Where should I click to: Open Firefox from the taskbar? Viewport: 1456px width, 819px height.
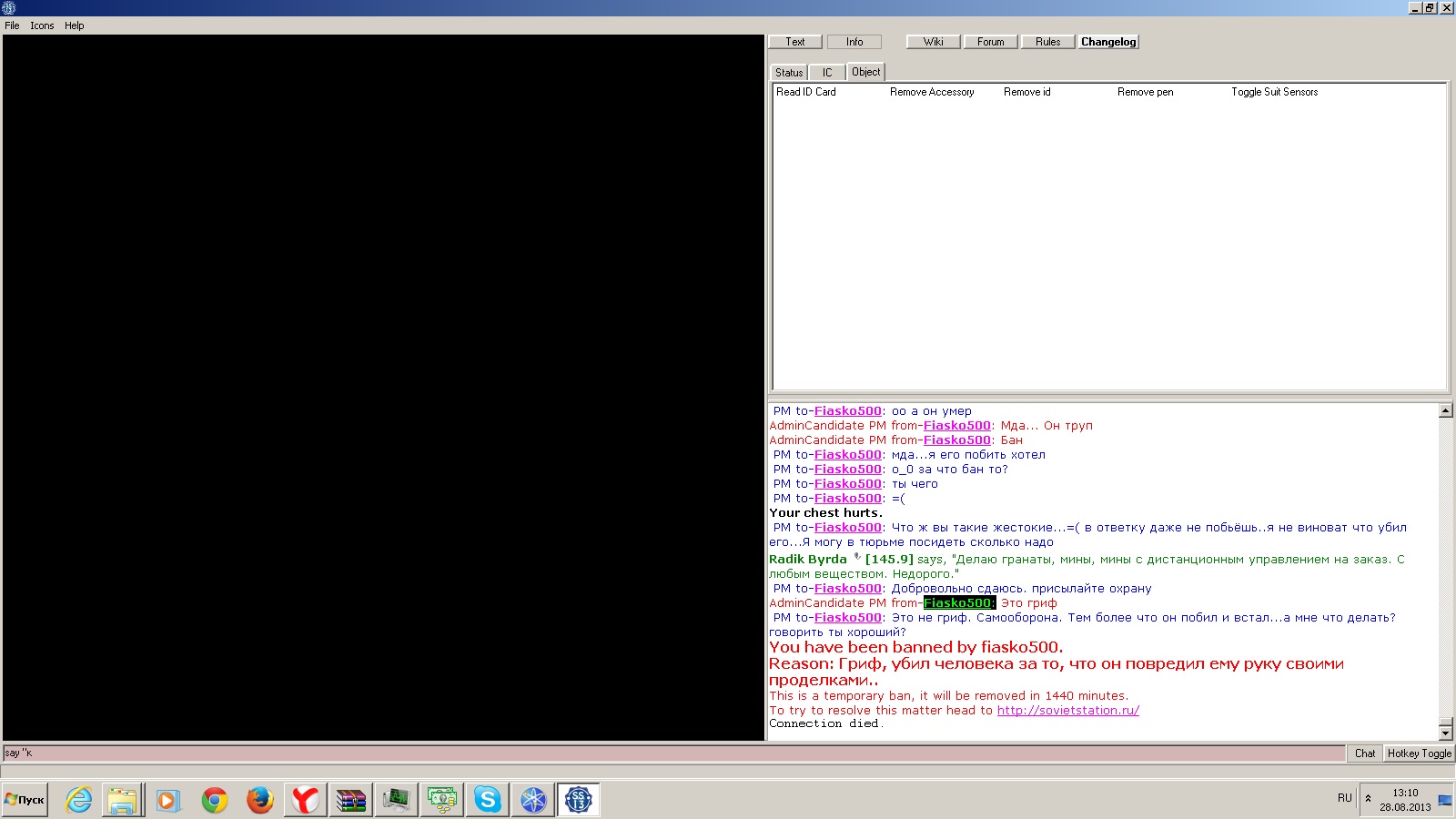pyautogui.click(x=260, y=800)
